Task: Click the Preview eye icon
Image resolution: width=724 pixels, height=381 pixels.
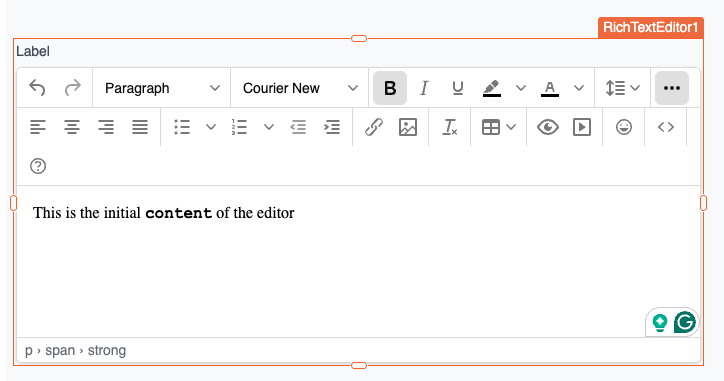Action: (548, 127)
